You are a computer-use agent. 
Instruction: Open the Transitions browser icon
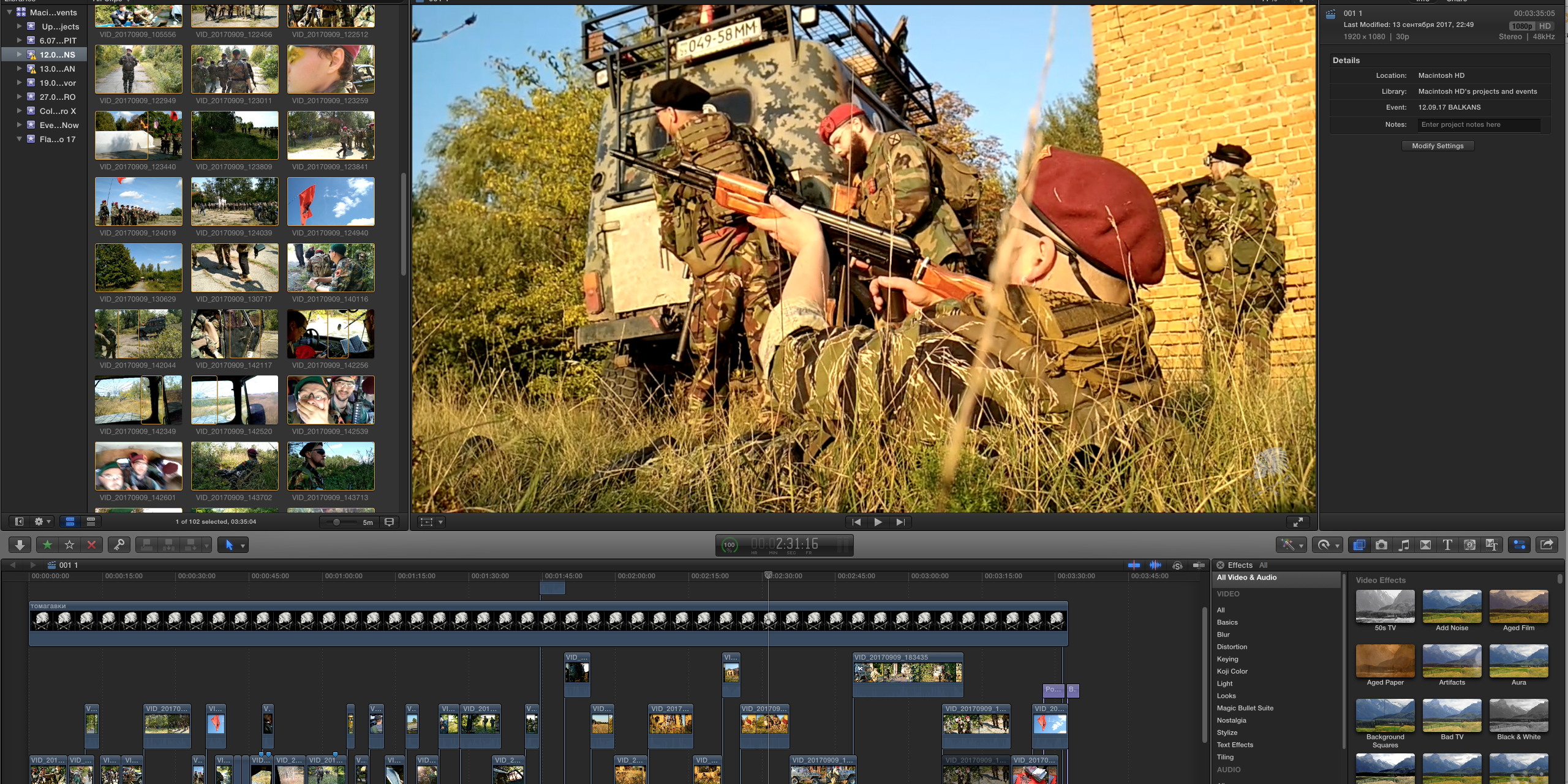1425,545
